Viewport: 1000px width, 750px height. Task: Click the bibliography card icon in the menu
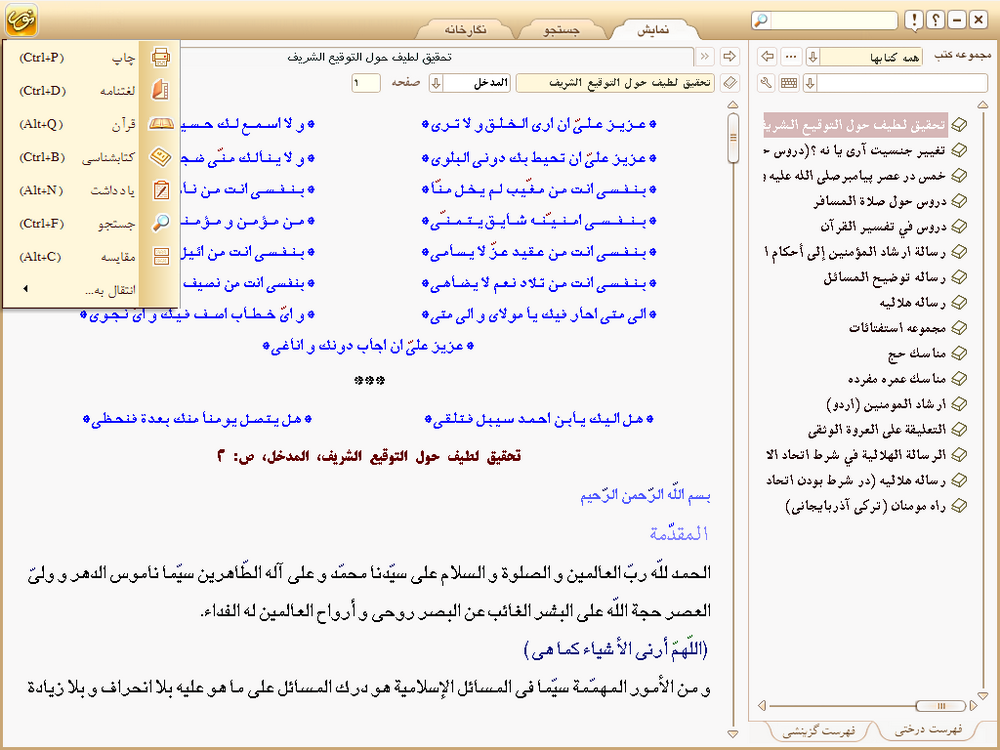[x=161, y=157]
